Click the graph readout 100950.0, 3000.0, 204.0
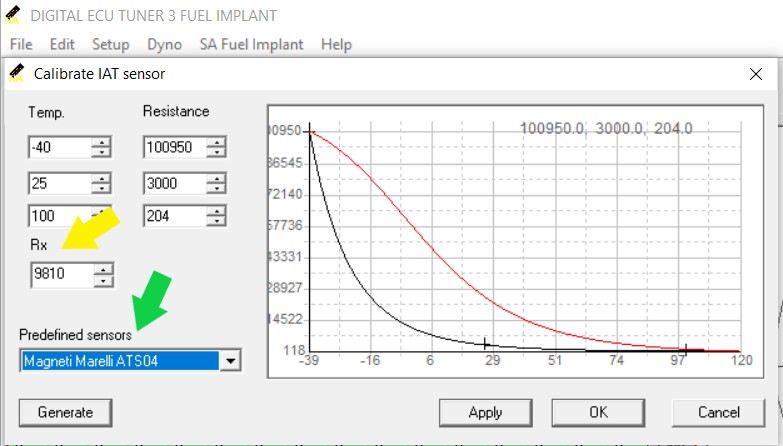The height and width of the screenshot is (446, 783). tap(606, 129)
